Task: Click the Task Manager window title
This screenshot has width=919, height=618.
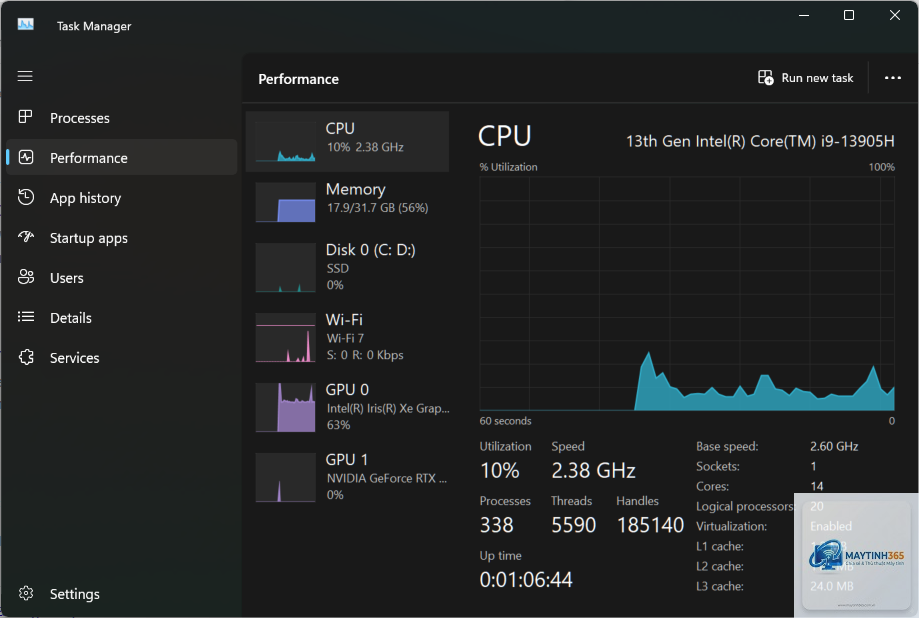Action: coord(94,26)
